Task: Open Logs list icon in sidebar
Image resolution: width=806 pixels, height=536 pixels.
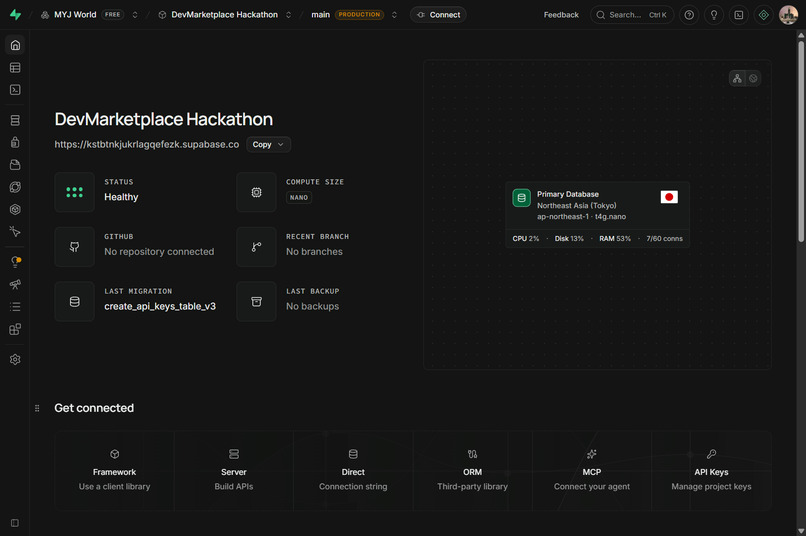Action: (x=15, y=307)
